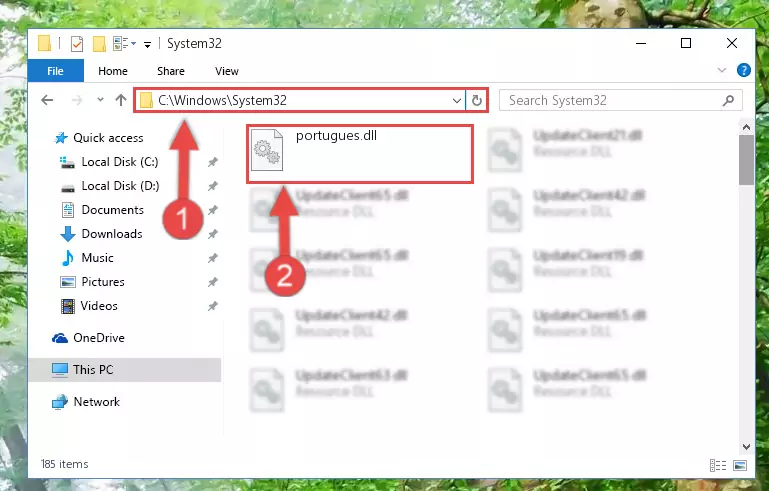Screen dimensions: 769x491
Task: Open the view options icon dropdown in the title bar
Action: click(124, 44)
